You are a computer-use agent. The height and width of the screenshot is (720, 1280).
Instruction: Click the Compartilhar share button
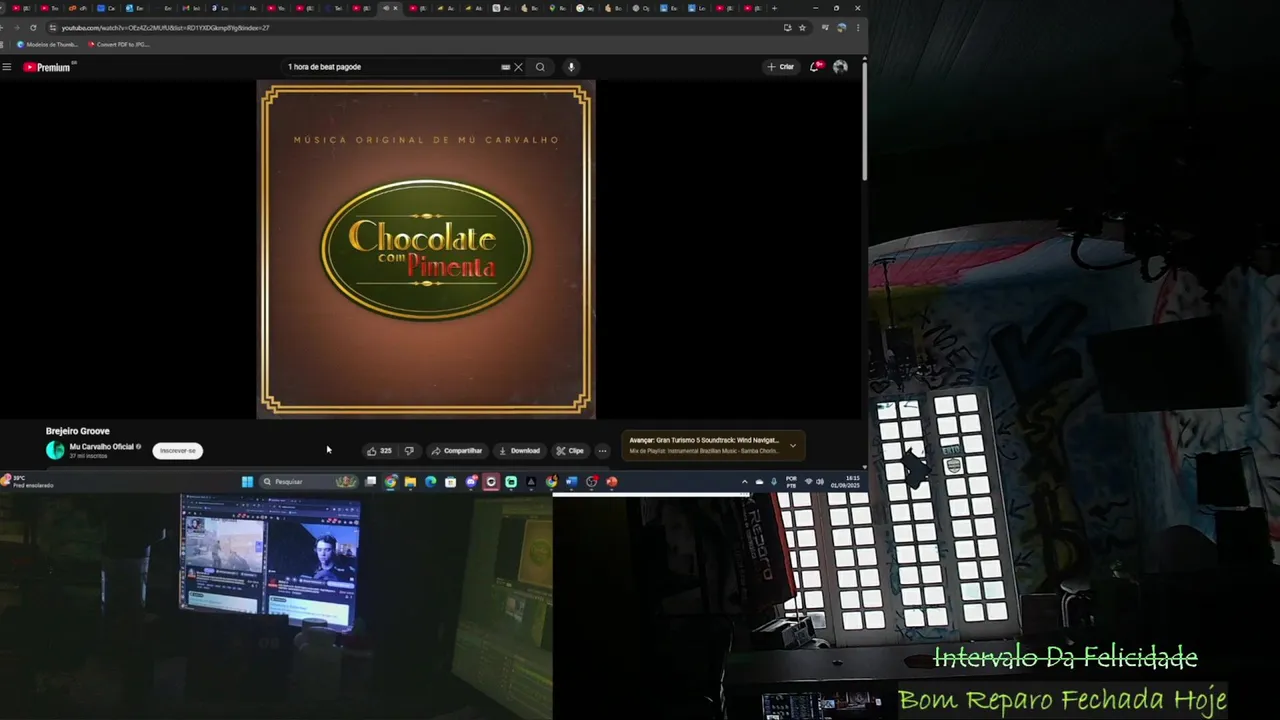[x=456, y=451]
